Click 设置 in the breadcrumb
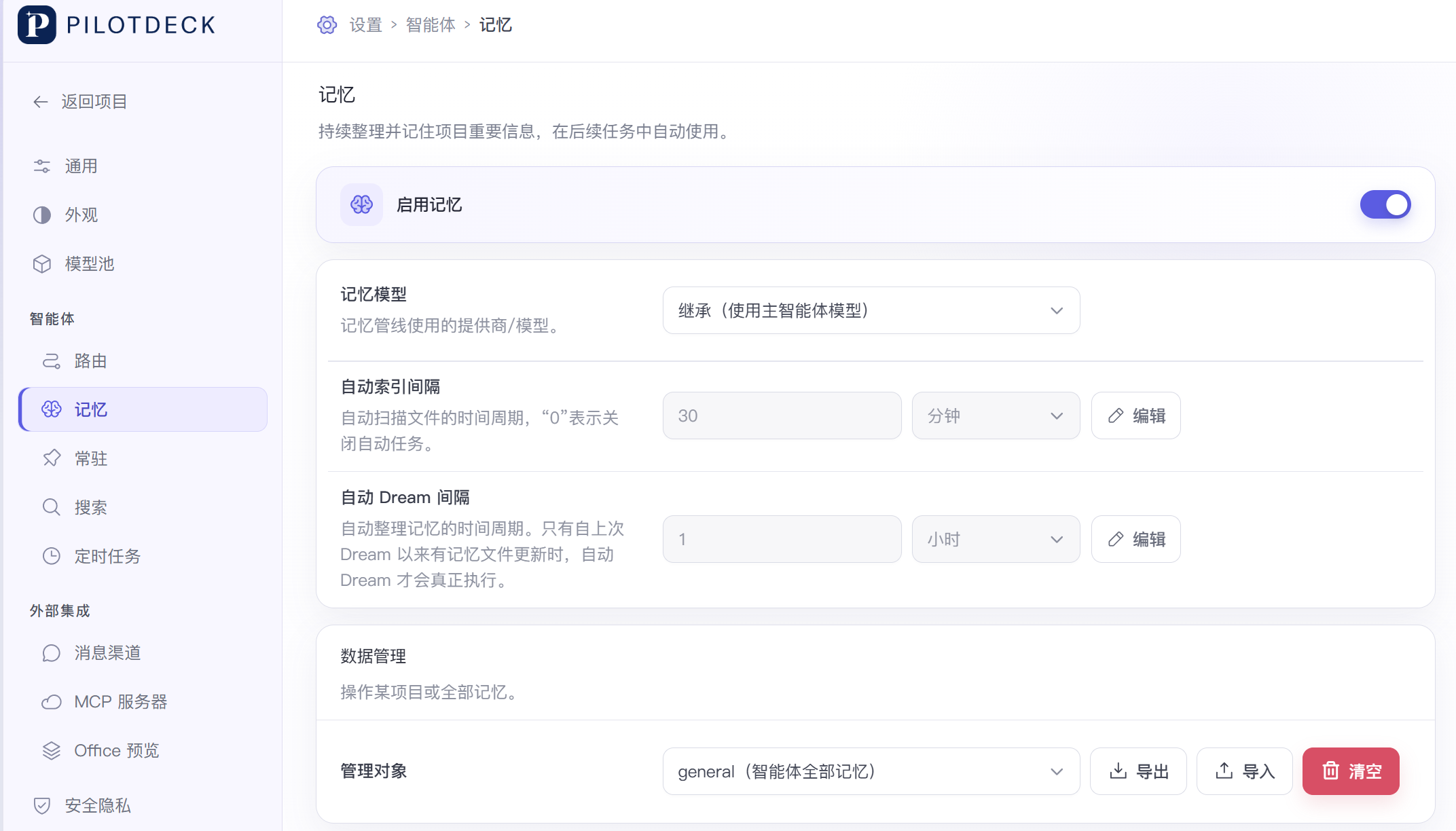This screenshot has height=831, width=1456. (366, 25)
